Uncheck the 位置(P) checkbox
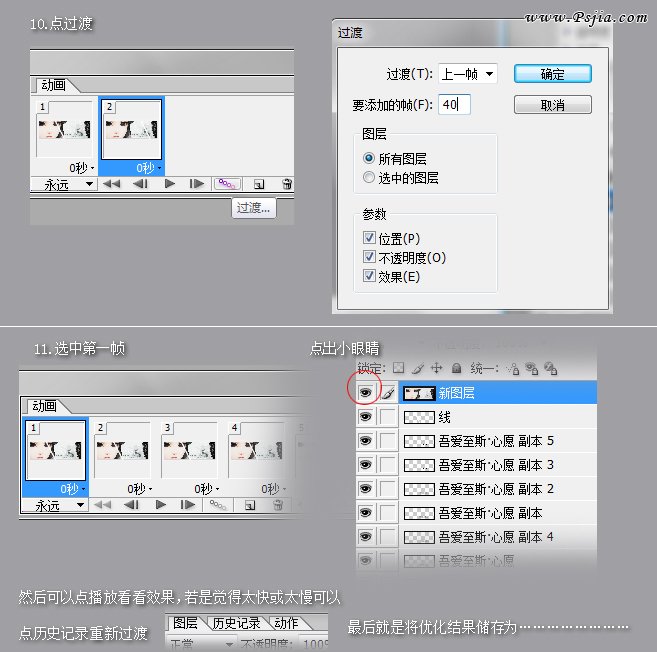 point(369,238)
